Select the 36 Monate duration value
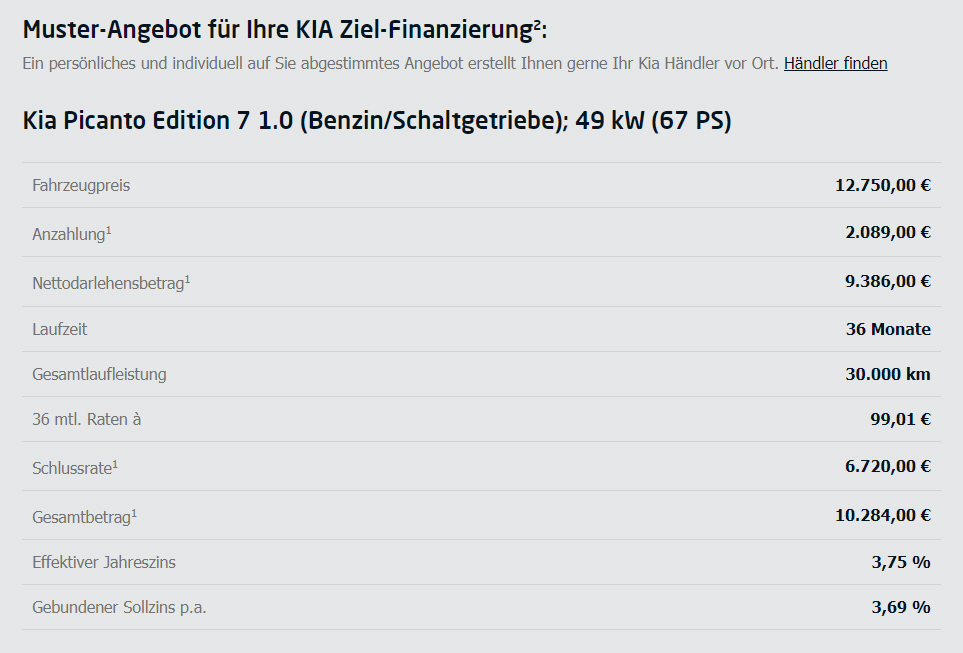This screenshot has width=963, height=653. click(888, 329)
